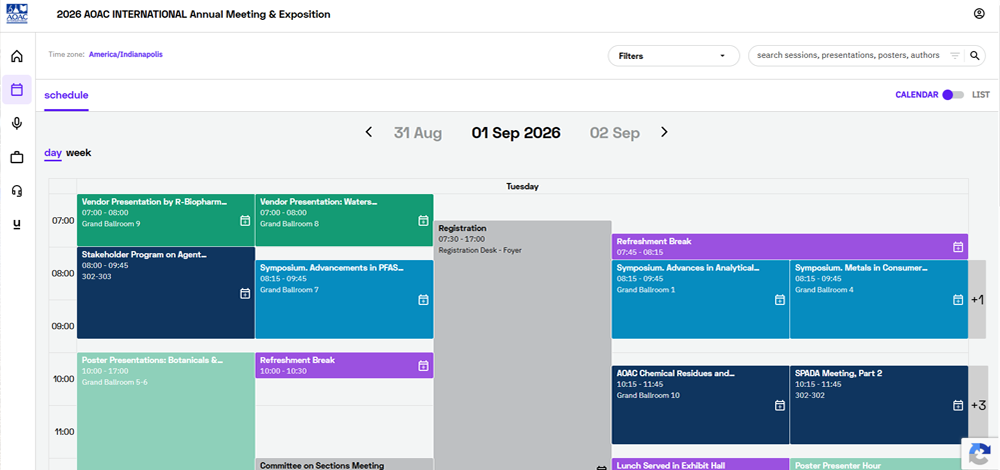Click the underlined U sidebar icon
This screenshot has width=1000, height=470.
[x=17, y=224]
